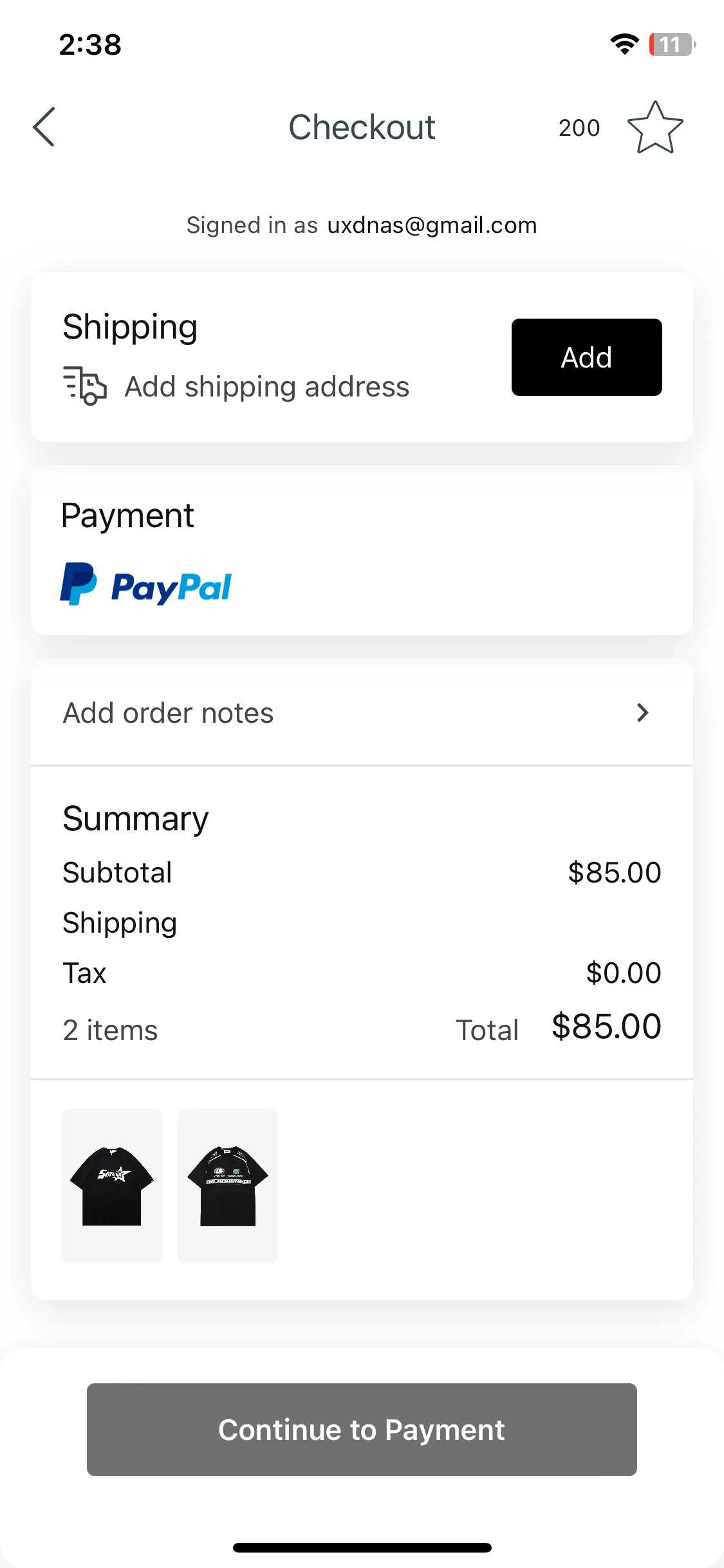Image resolution: width=724 pixels, height=1568 pixels.
Task: Tap the battery indicator icon
Action: coord(672,44)
